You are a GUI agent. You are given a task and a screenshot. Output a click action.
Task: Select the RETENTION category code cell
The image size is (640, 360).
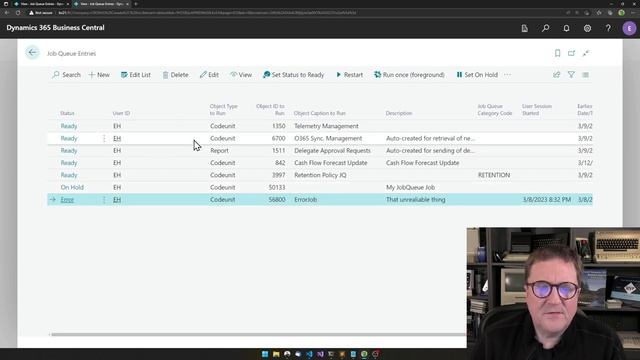pos(494,175)
